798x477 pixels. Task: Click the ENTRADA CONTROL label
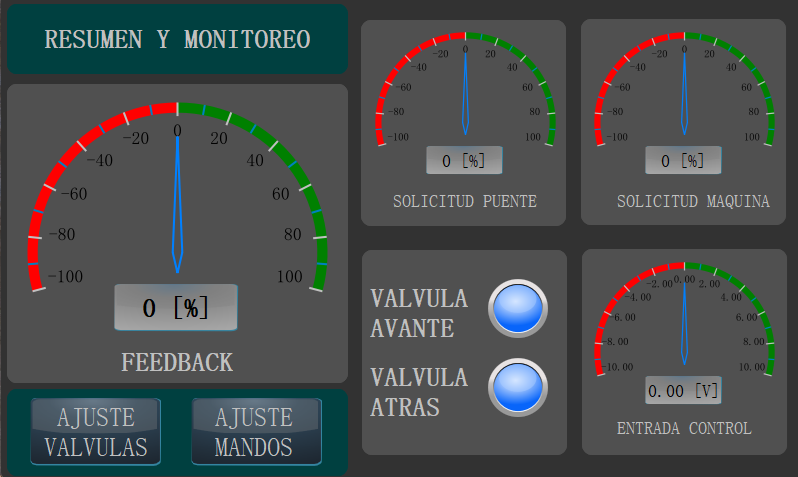[x=685, y=428]
